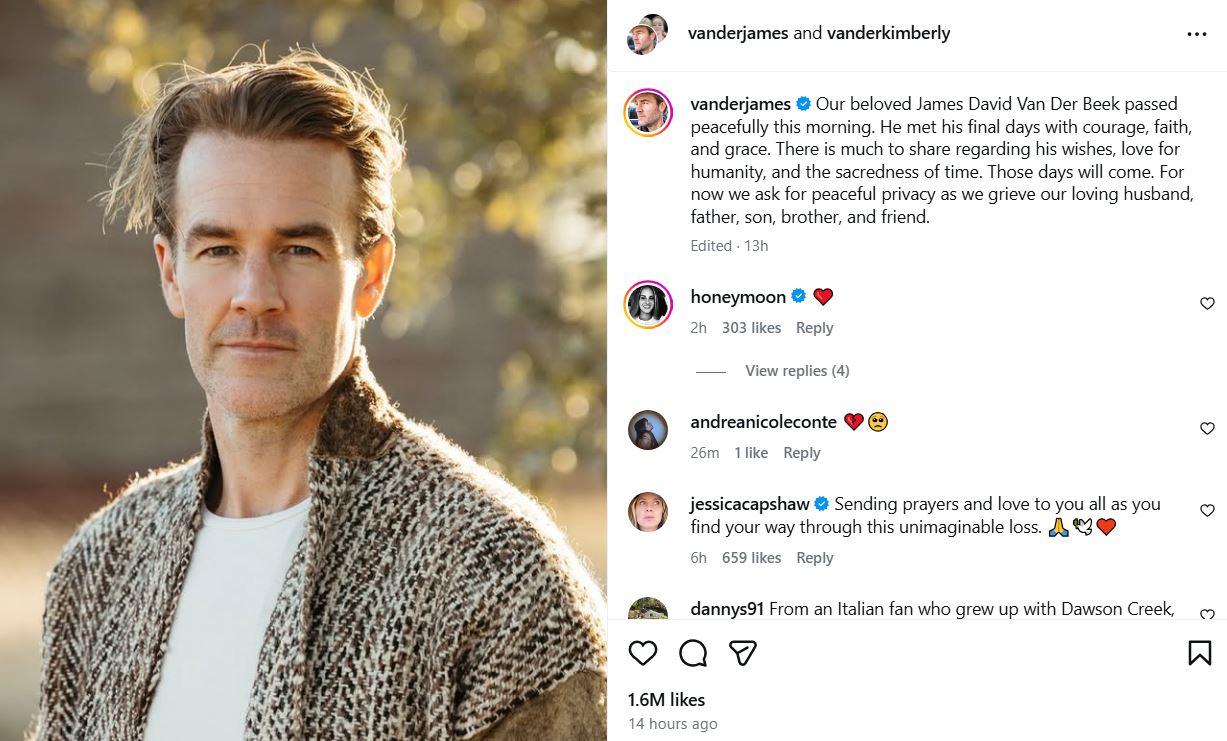Reply to honeymoon's comment
This screenshot has height=741, width=1227.
click(814, 328)
